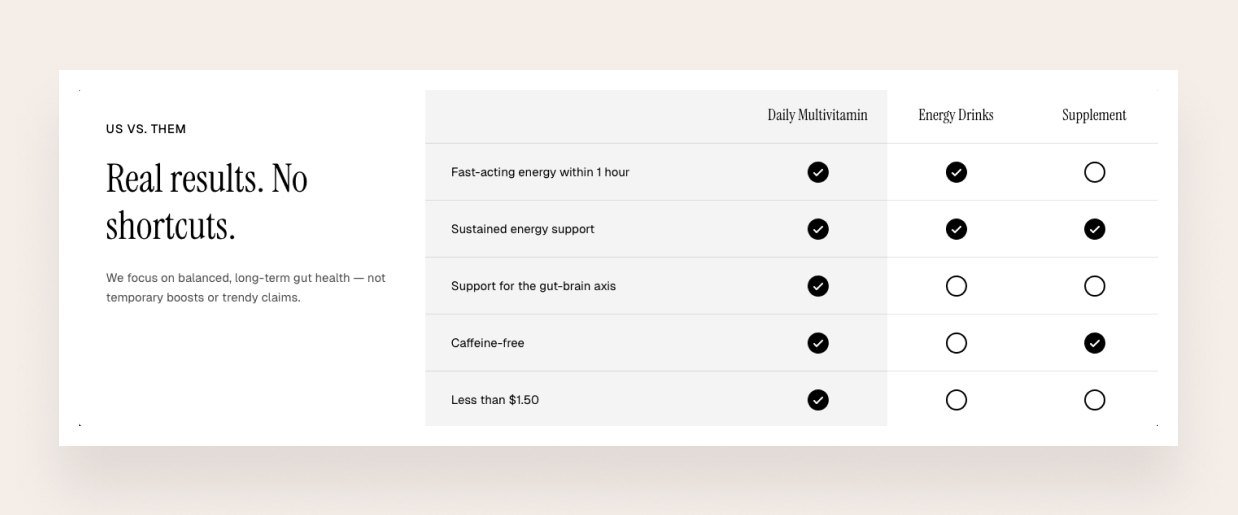The width and height of the screenshot is (1238, 515).
Task: Select the Energy Drinks column header
Action: click(x=956, y=115)
